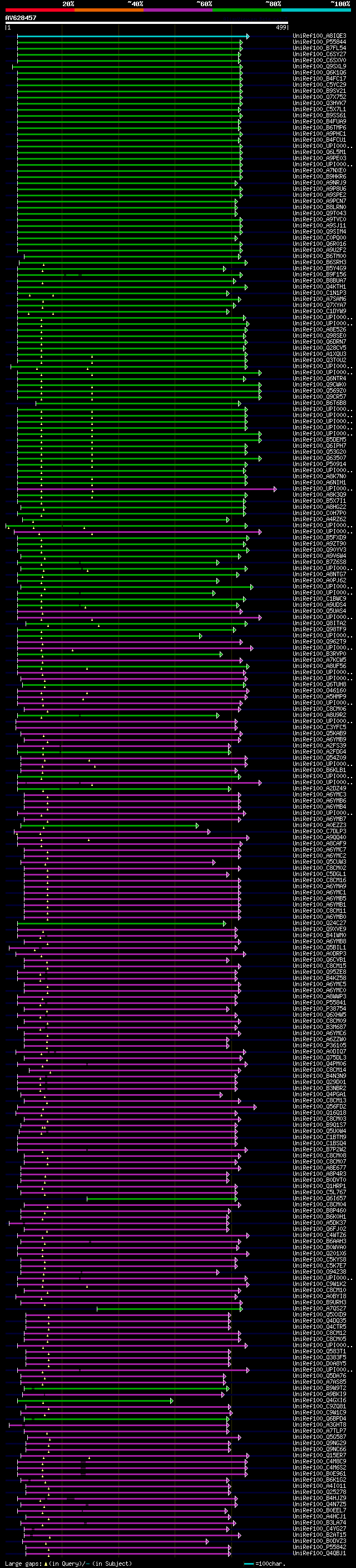The width and height of the screenshot is (356, 1568).
Task: Open entry UniRef100_A1XQU3
Action: tap(319, 354)
